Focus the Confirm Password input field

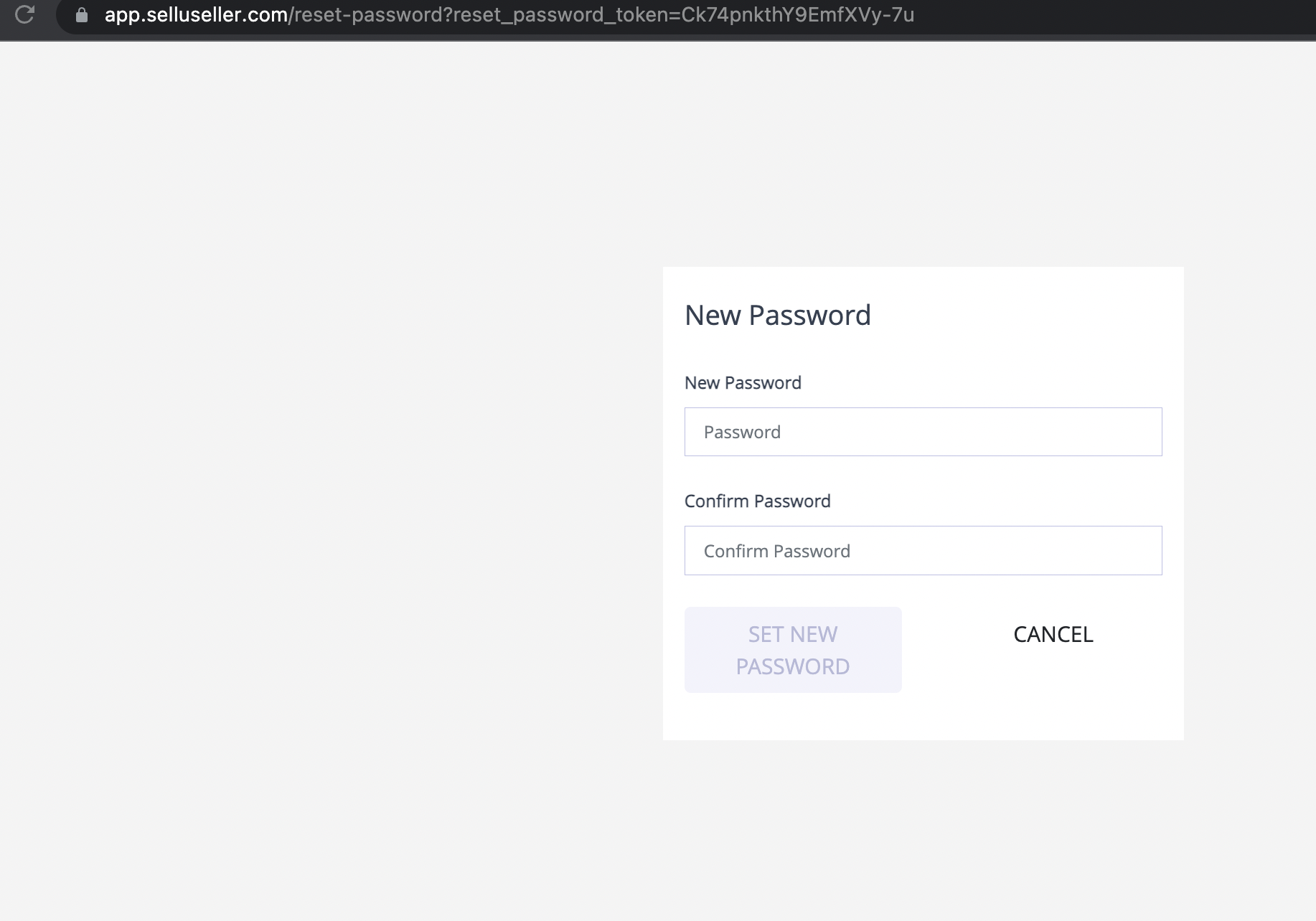[923, 551]
